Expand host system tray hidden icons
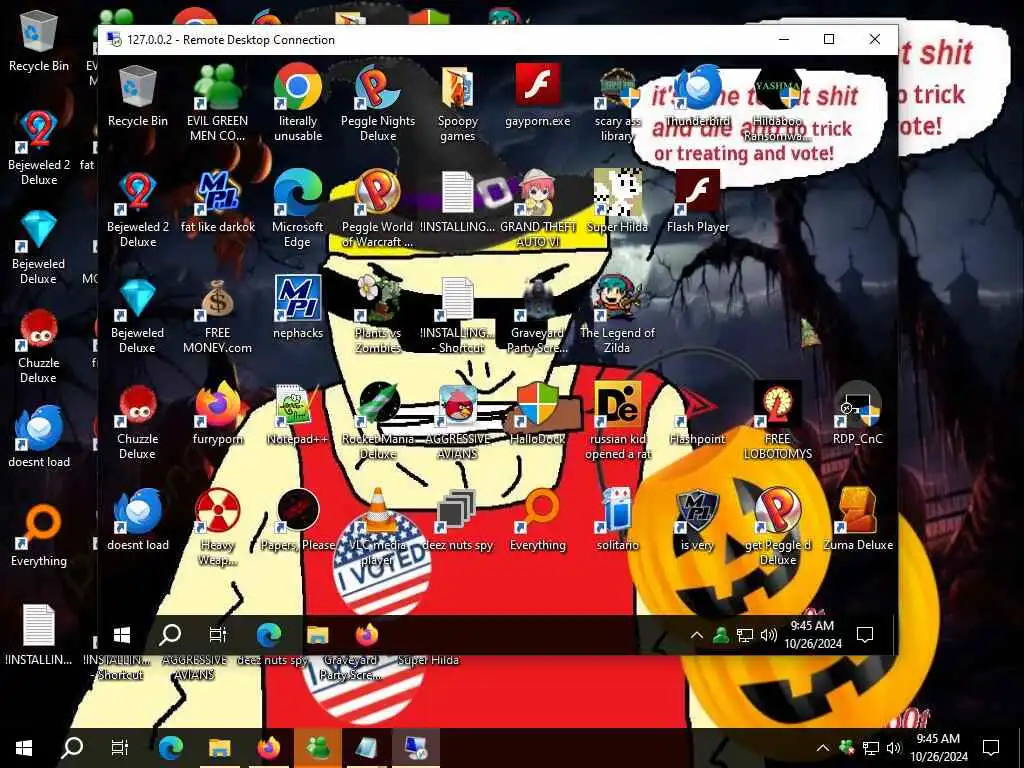The width and height of the screenshot is (1024, 768). tap(822, 748)
